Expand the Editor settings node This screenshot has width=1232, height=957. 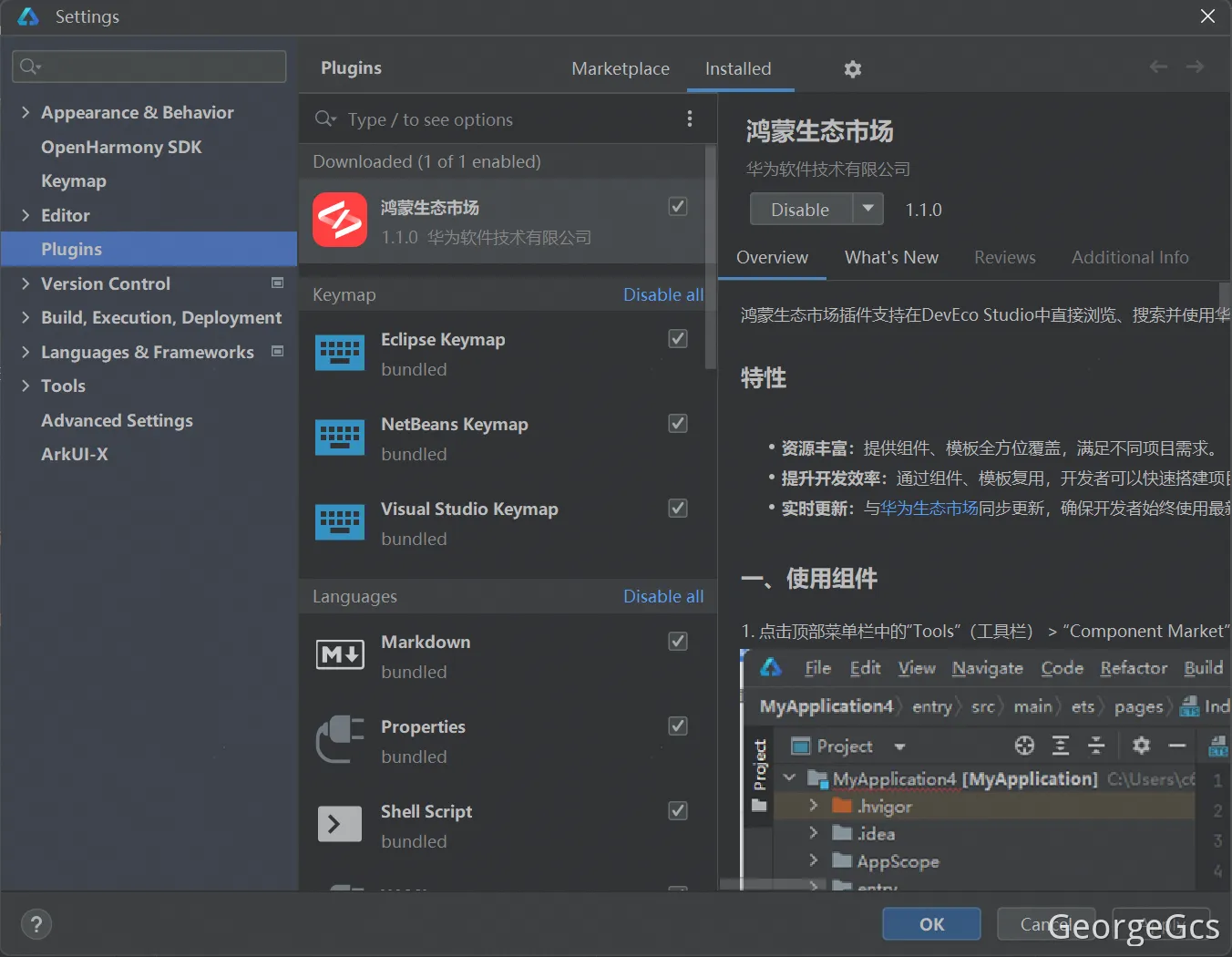tap(26, 215)
